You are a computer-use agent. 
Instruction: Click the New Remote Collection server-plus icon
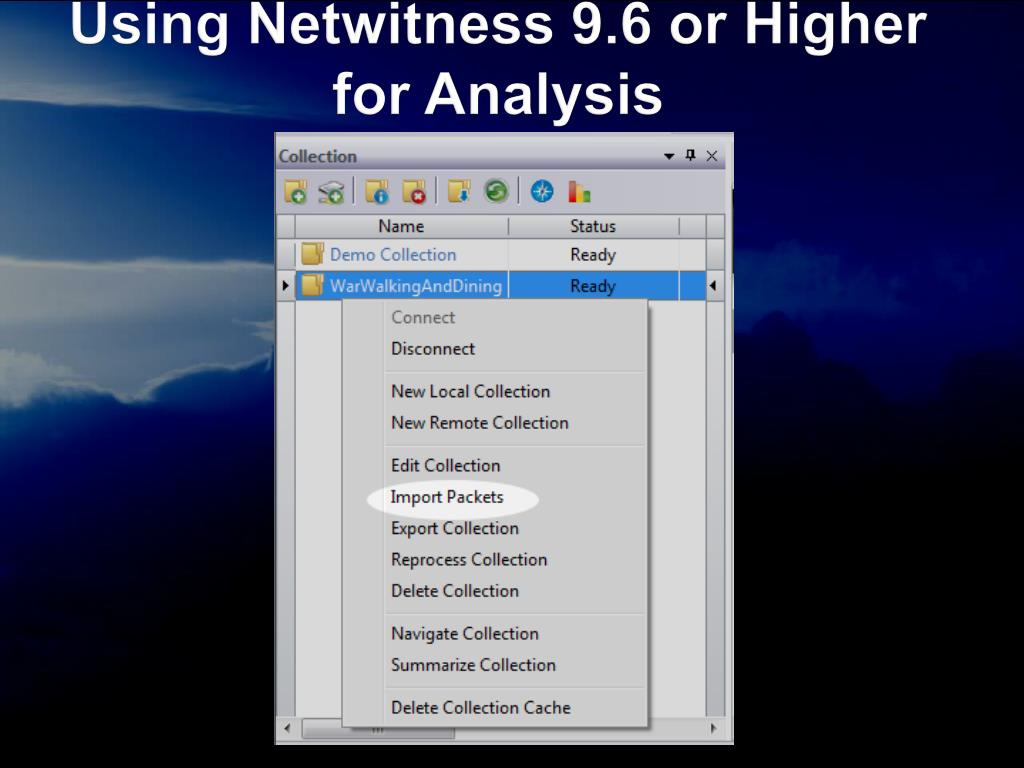pyautogui.click(x=332, y=192)
